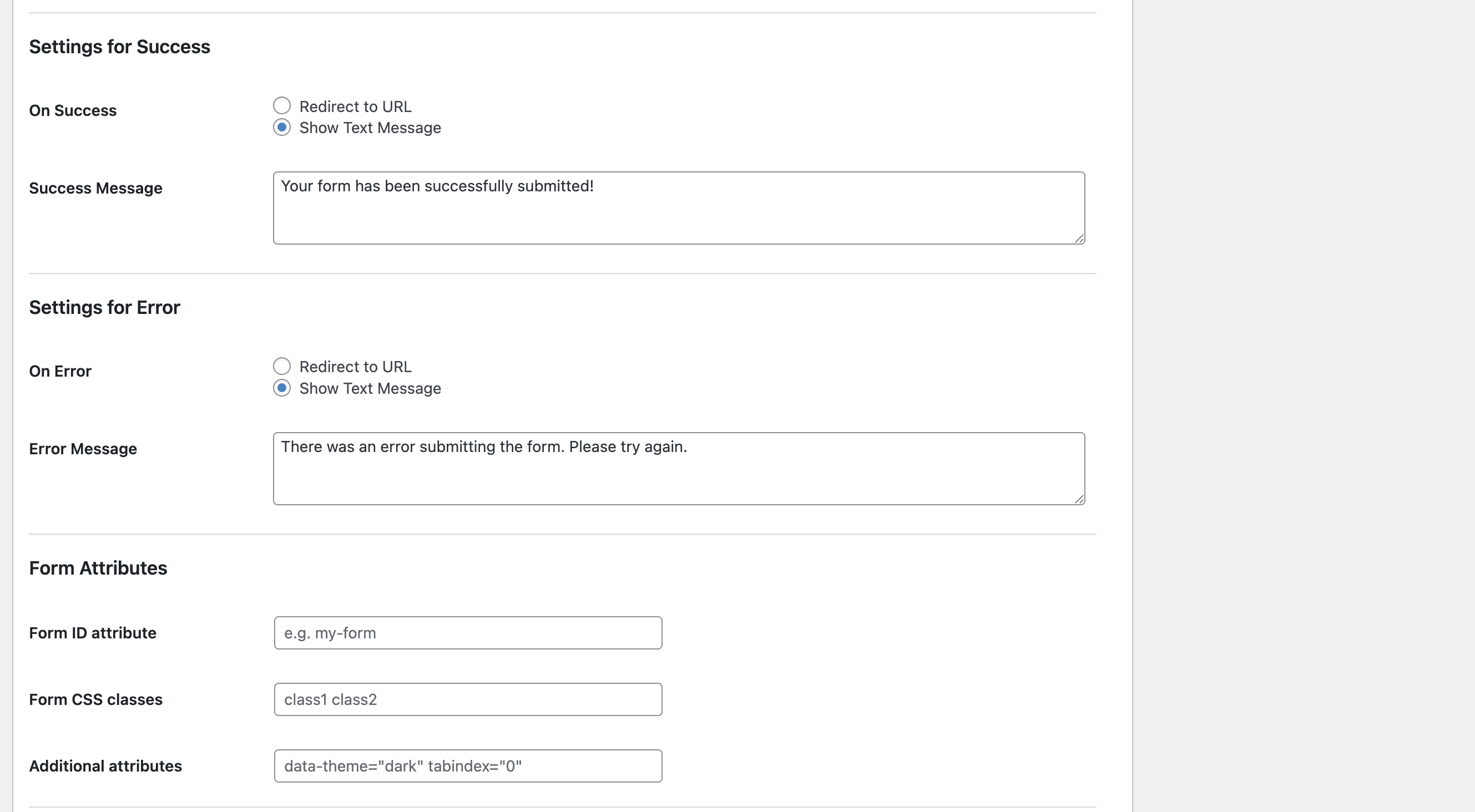Select Show Text Message for On Error

tap(282, 388)
